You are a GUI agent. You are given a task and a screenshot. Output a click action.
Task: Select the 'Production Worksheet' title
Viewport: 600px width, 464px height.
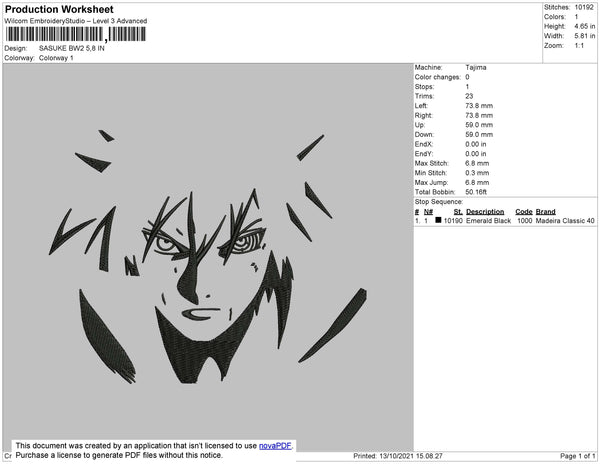click(x=59, y=10)
